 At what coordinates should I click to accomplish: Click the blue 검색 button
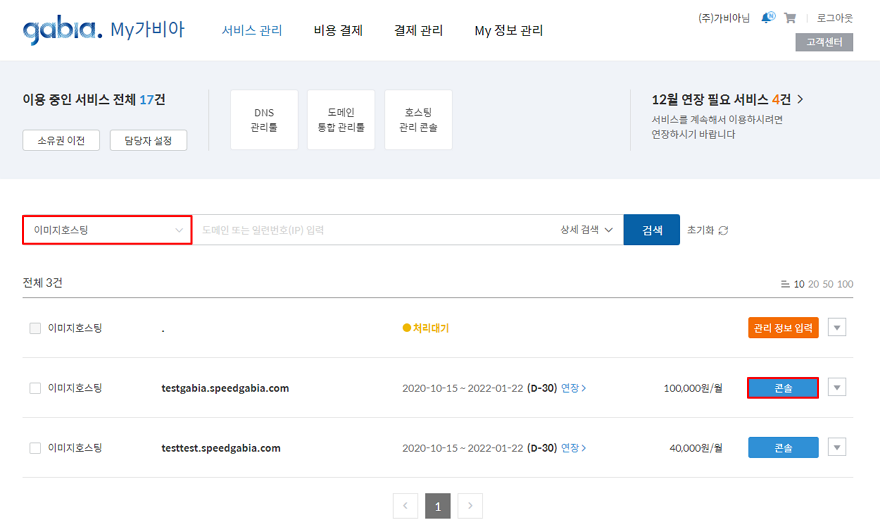pos(652,230)
